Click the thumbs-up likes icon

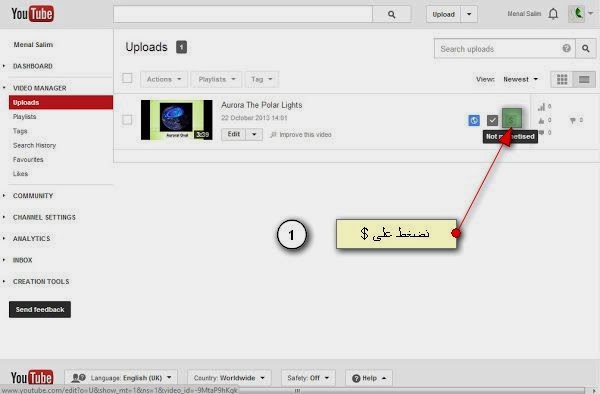click(x=541, y=120)
